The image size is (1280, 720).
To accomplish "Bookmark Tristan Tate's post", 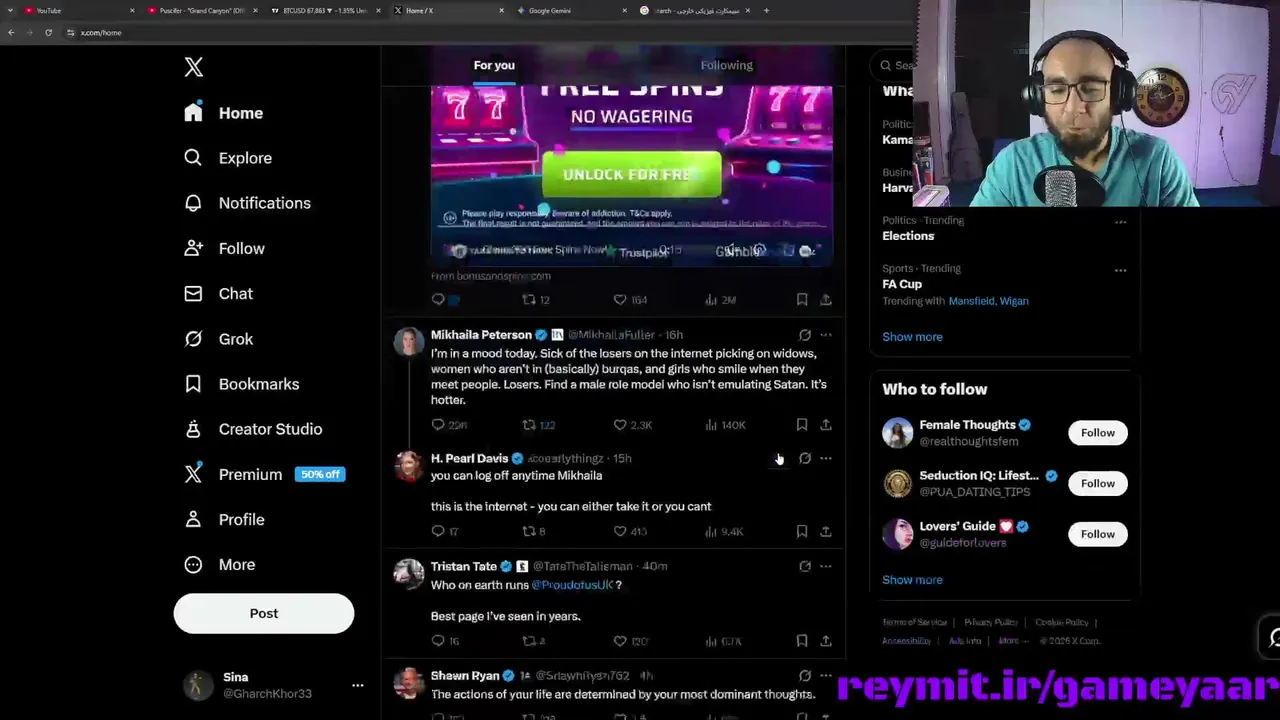I will 802,641.
